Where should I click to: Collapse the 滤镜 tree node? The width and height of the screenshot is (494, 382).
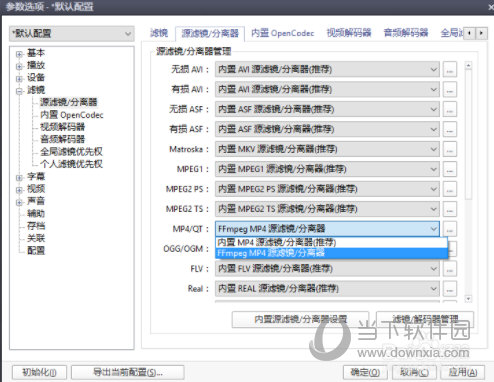[19, 91]
